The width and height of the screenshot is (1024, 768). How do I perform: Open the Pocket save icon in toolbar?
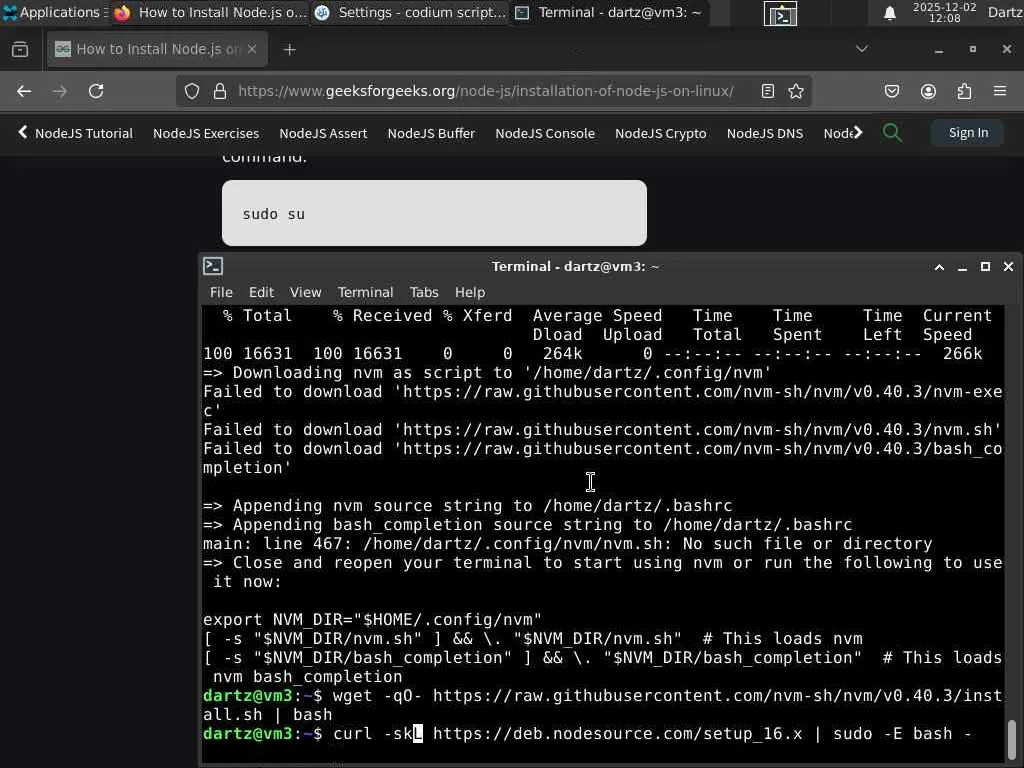(892, 91)
